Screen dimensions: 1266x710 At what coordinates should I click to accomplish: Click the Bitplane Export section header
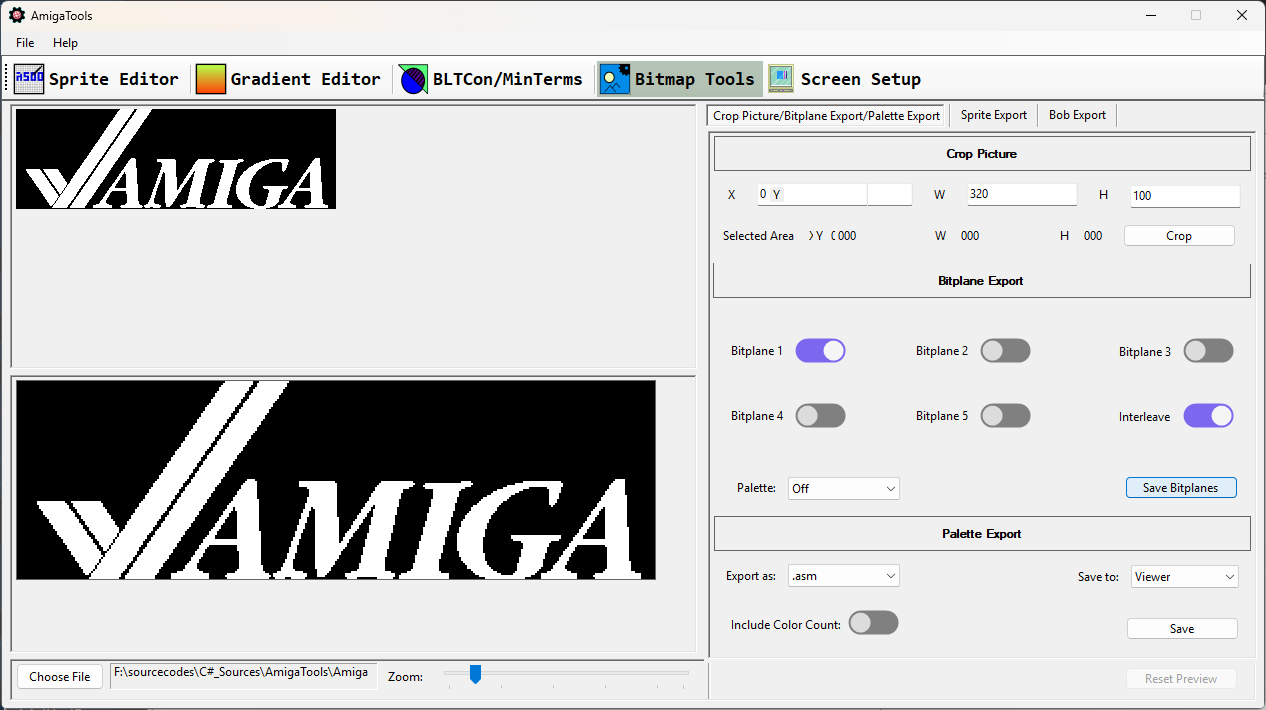pyautogui.click(x=981, y=281)
